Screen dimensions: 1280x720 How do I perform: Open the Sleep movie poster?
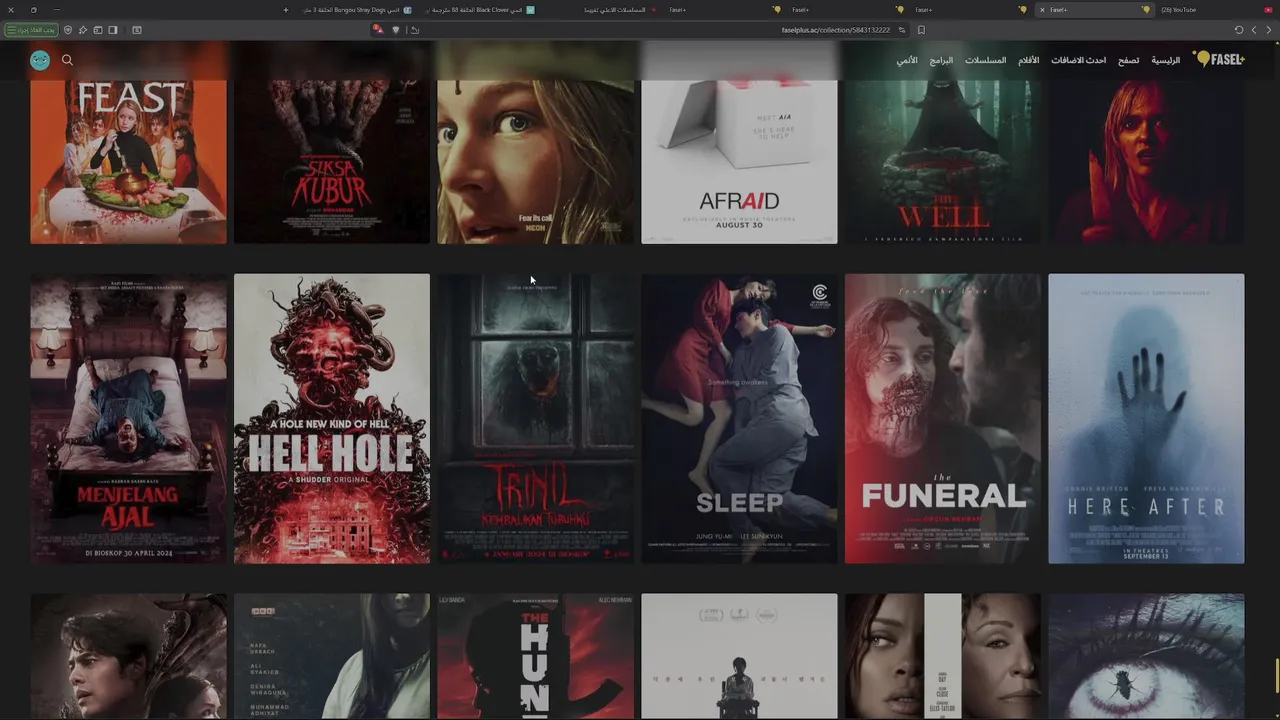pos(739,419)
